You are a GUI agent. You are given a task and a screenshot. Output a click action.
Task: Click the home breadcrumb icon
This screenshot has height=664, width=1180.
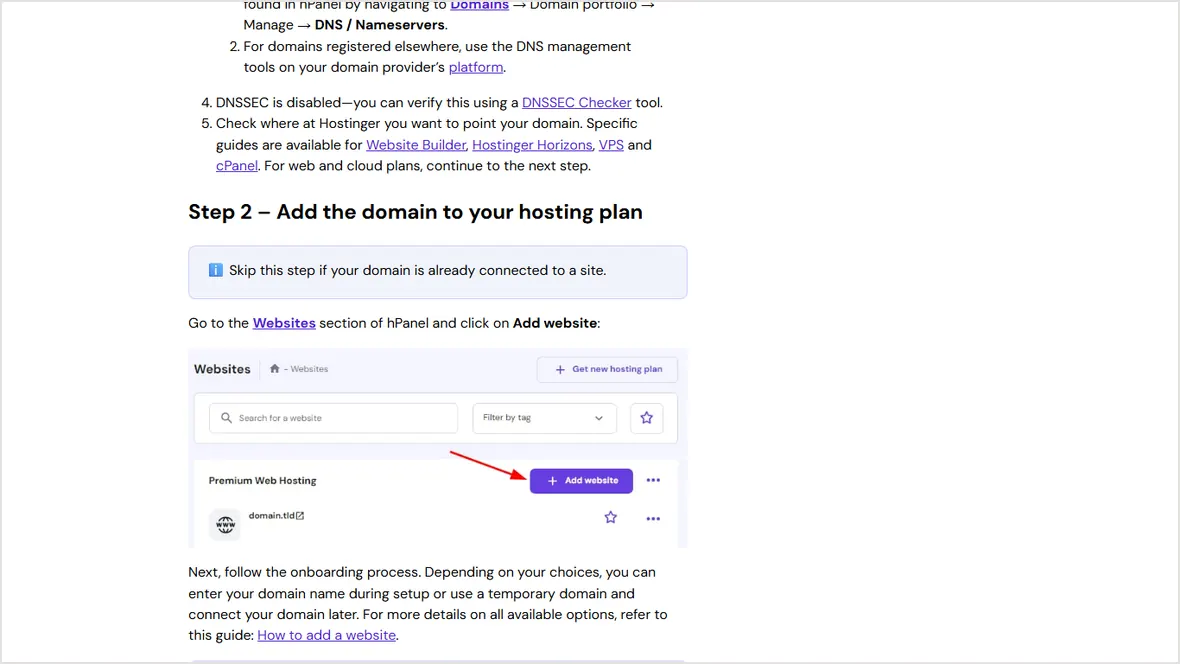pyautogui.click(x=275, y=369)
